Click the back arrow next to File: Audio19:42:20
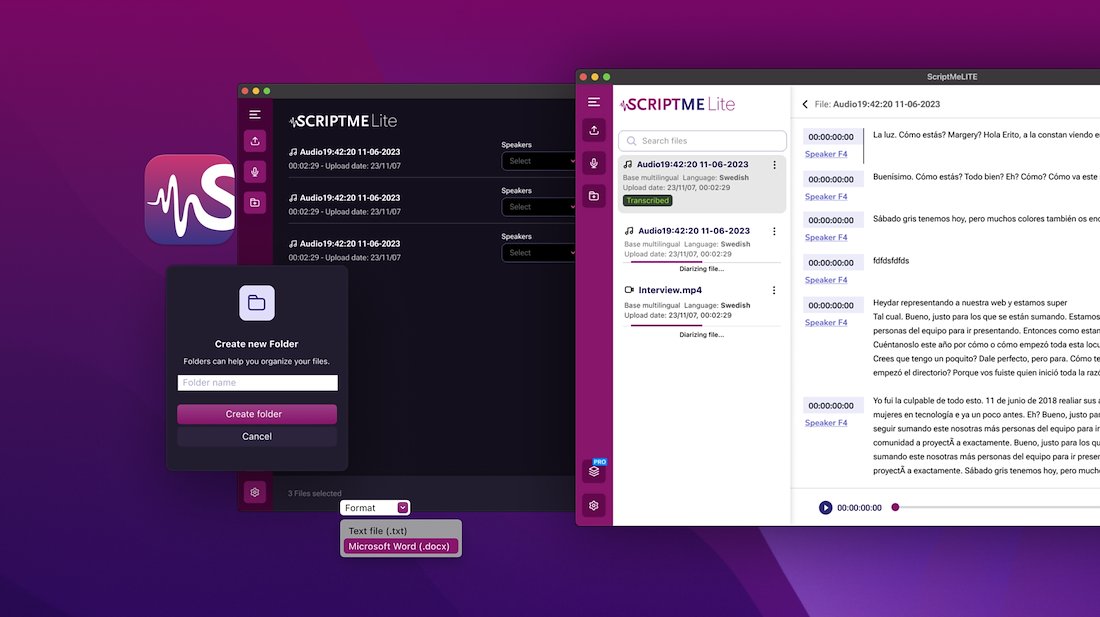Screen dimensions: 1100x617 pyautogui.click(x=805, y=104)
